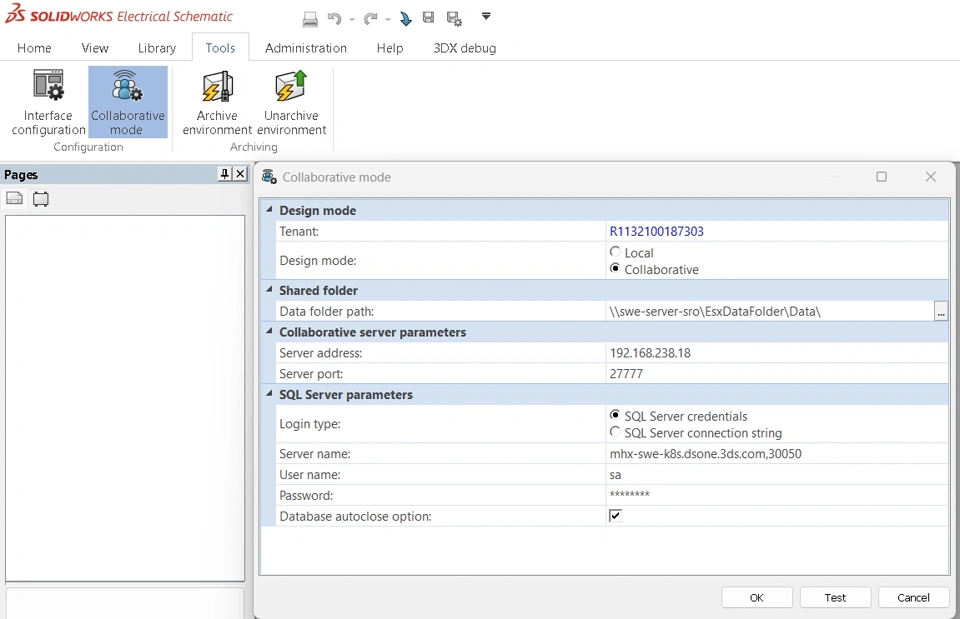Select Local design mode
This screenshot has height=619, width=960.
point(615,252)
